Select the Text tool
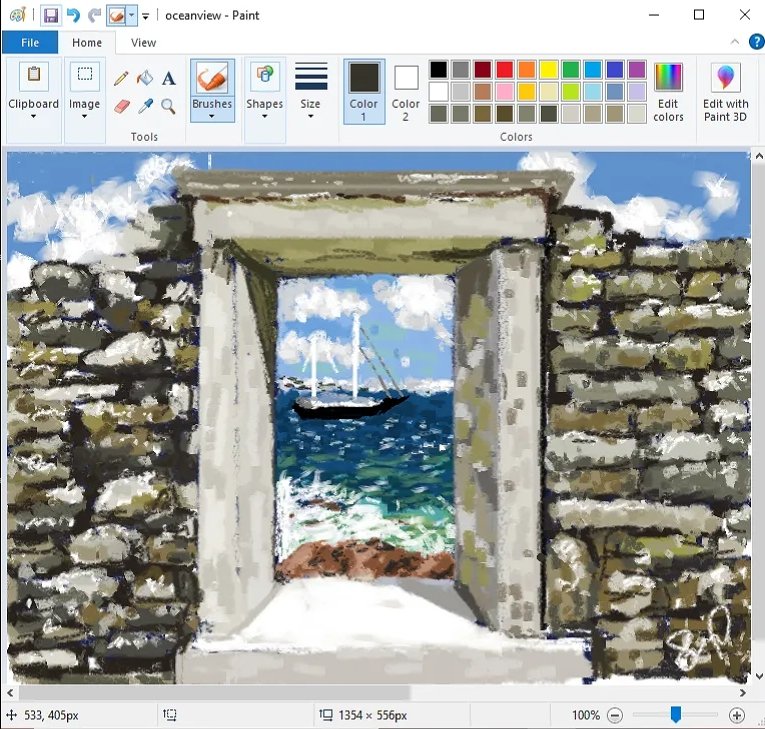Screen dimensions: 765x729 [169, 78]
